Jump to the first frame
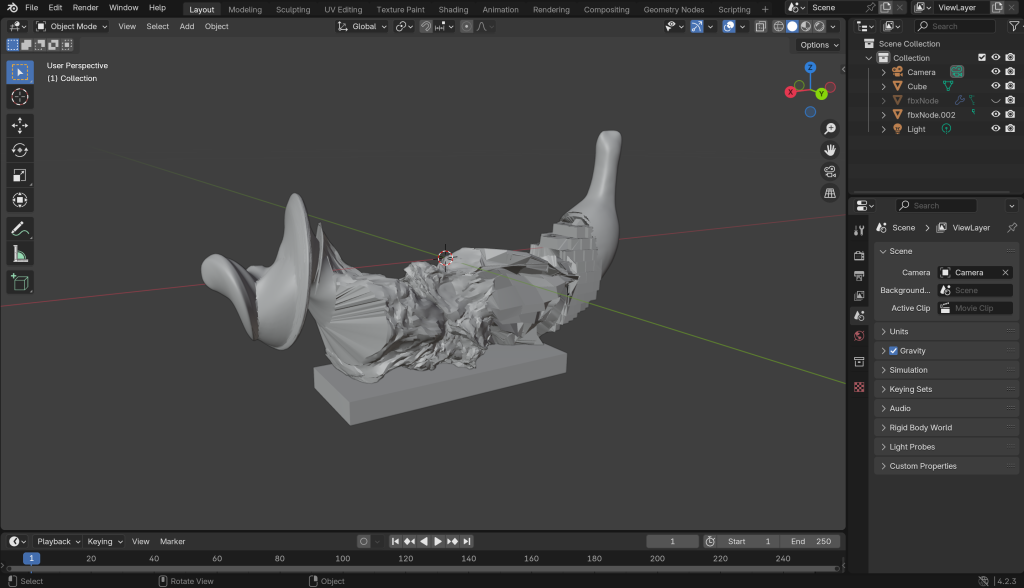 [x=395, y=542]
